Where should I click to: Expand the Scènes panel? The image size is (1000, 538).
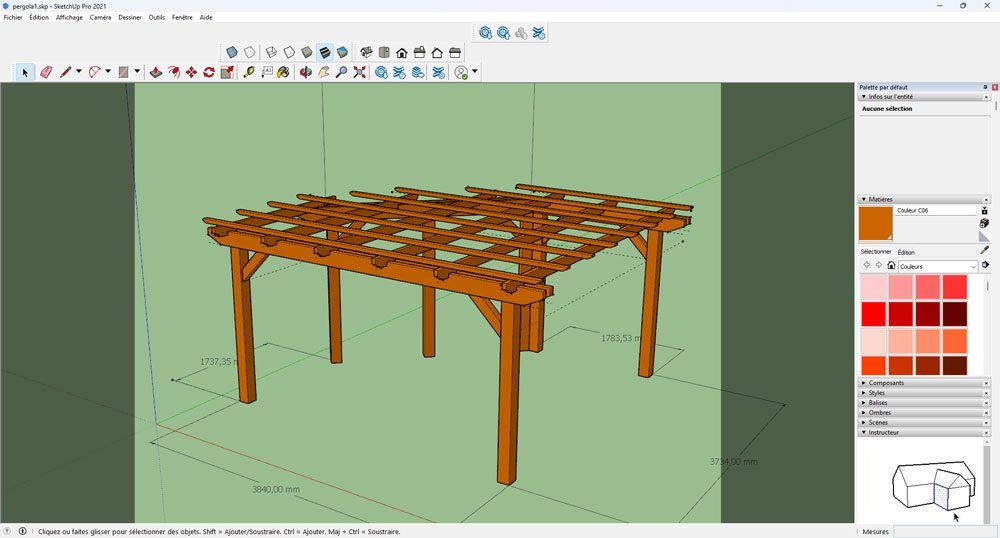point(864,423)
